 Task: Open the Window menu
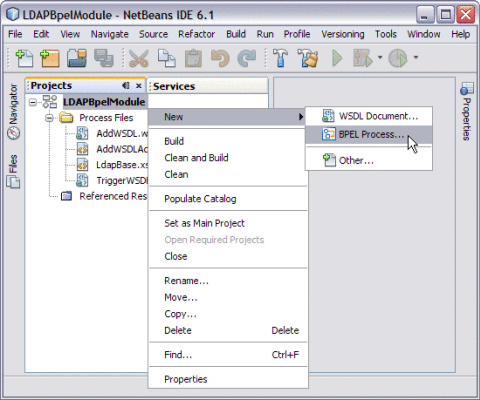(424, 34)
